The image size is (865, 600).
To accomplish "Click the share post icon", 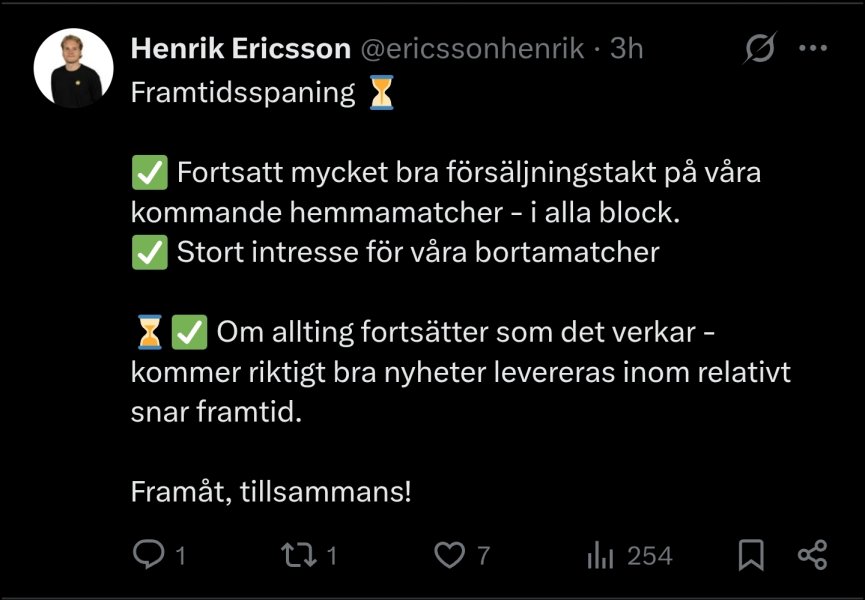I will [x=812, y=555].
